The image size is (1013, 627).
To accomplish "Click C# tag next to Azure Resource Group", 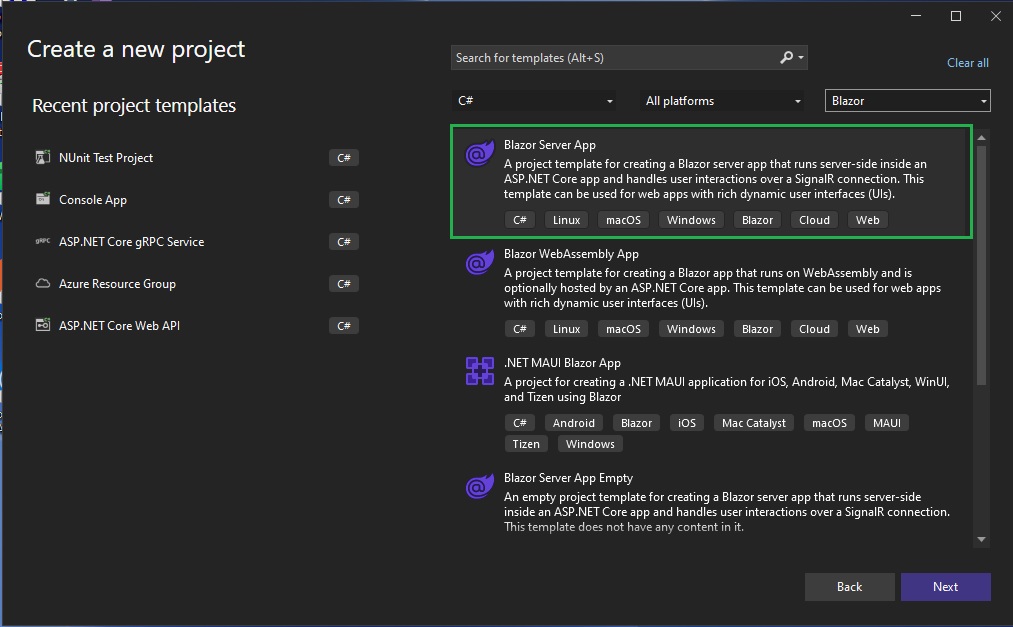I will [x=344, y=283].
